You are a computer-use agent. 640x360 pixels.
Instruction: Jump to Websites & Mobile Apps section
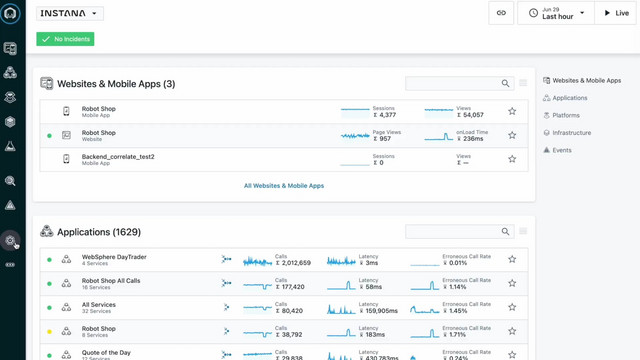click(x=582, y=80)
